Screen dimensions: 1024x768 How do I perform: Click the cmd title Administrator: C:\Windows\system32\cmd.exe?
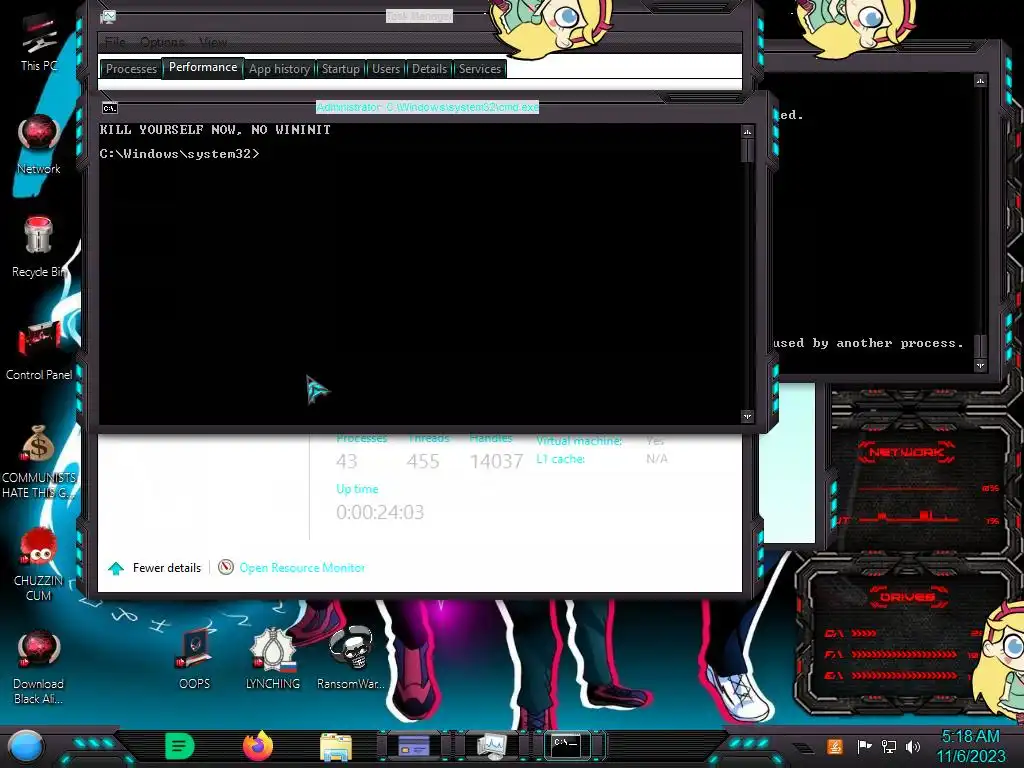tap(428, 107)
